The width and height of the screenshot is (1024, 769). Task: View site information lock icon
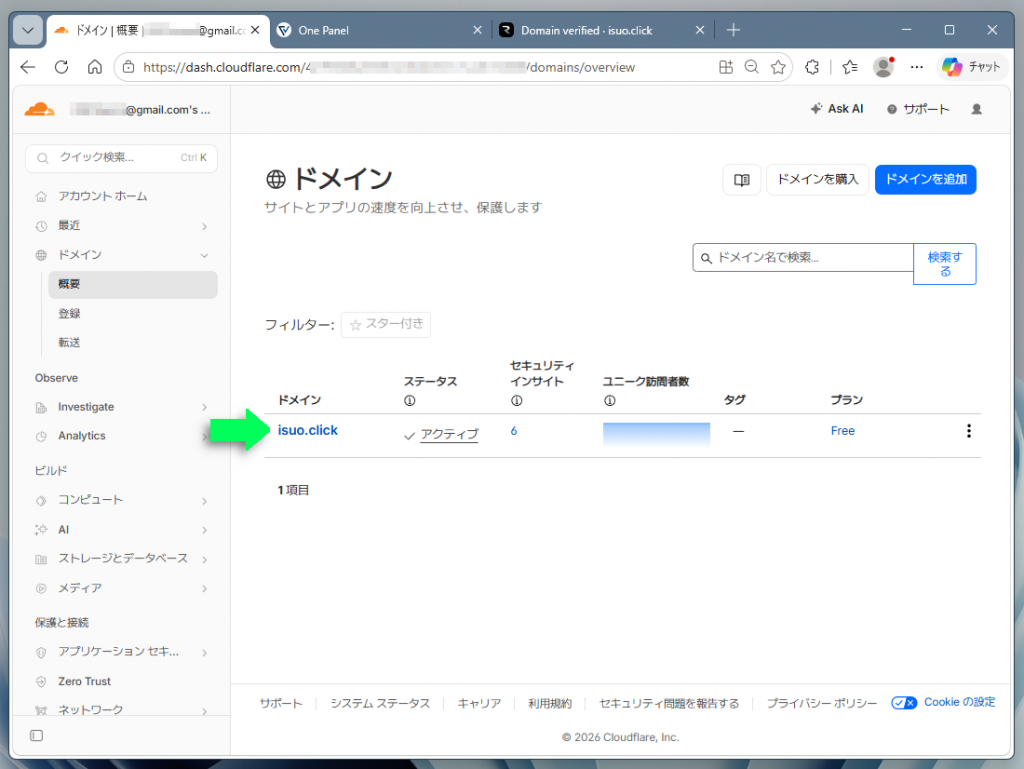pos(129,67)
